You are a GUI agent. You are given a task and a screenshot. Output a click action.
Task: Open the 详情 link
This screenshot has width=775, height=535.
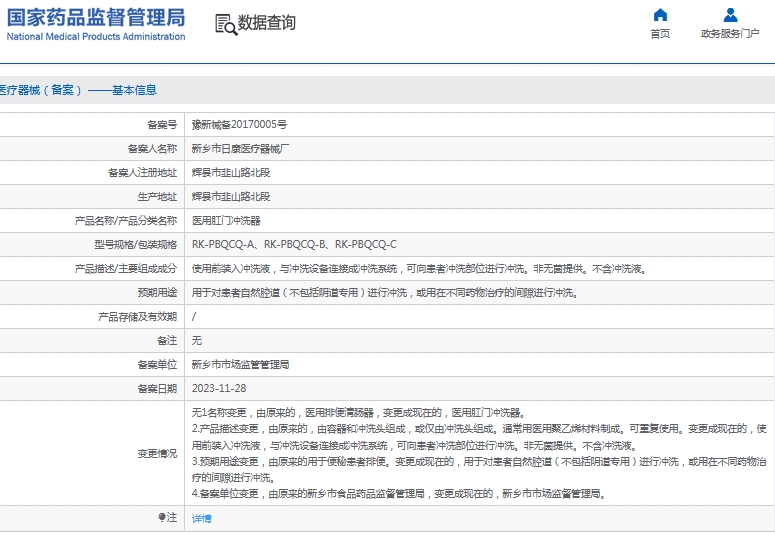(202, 518)
